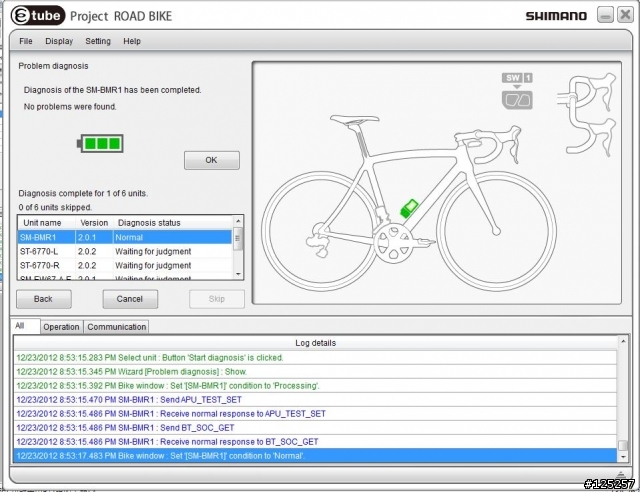The height and width of the screenshot is (492, 640).
Task: Click the Shimano brand logo
Action: point(556,16)
